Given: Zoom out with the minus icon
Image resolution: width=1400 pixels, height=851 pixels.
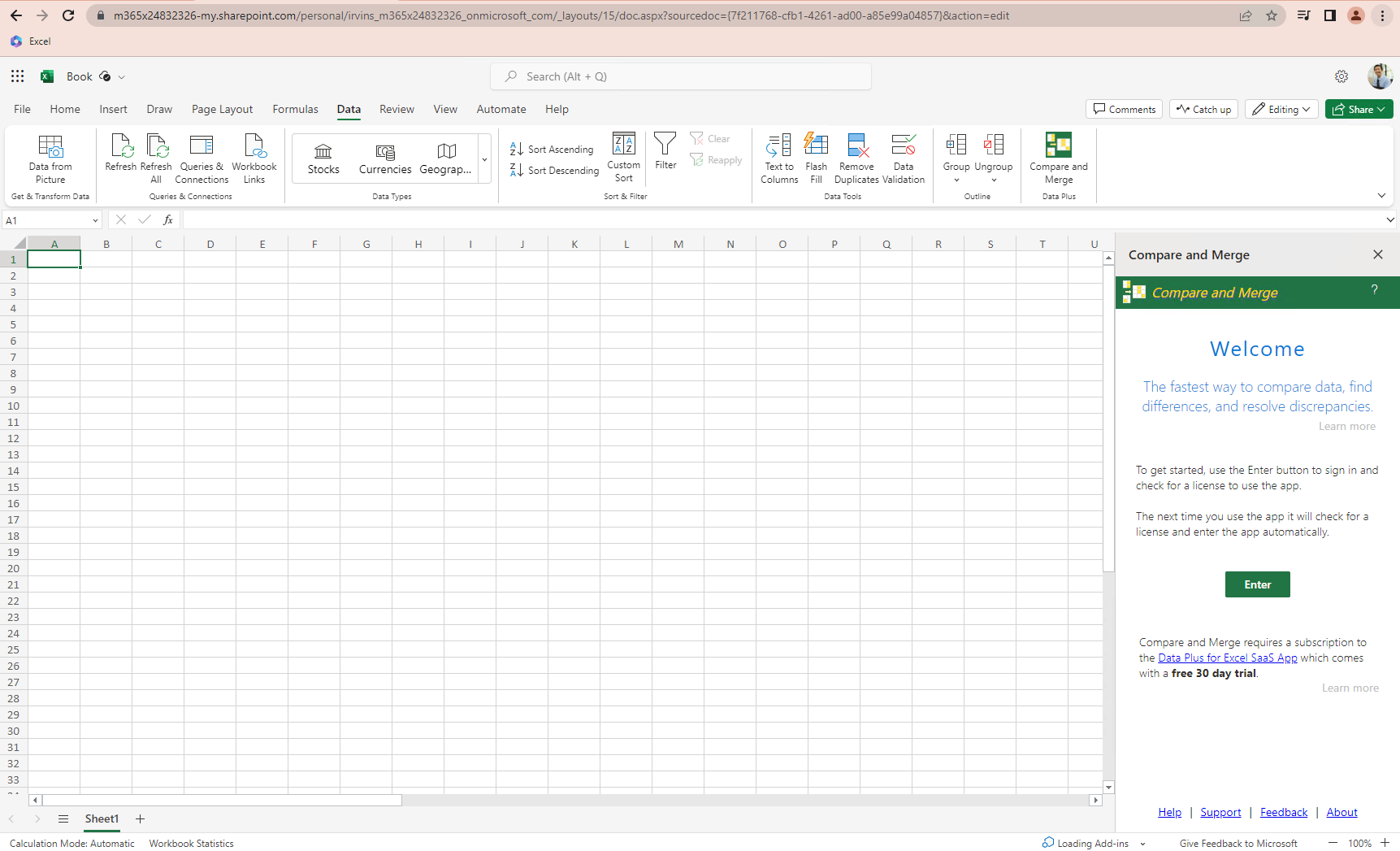Looking at the screenshot, I should pyautogui.click(x=1333, y=843).
